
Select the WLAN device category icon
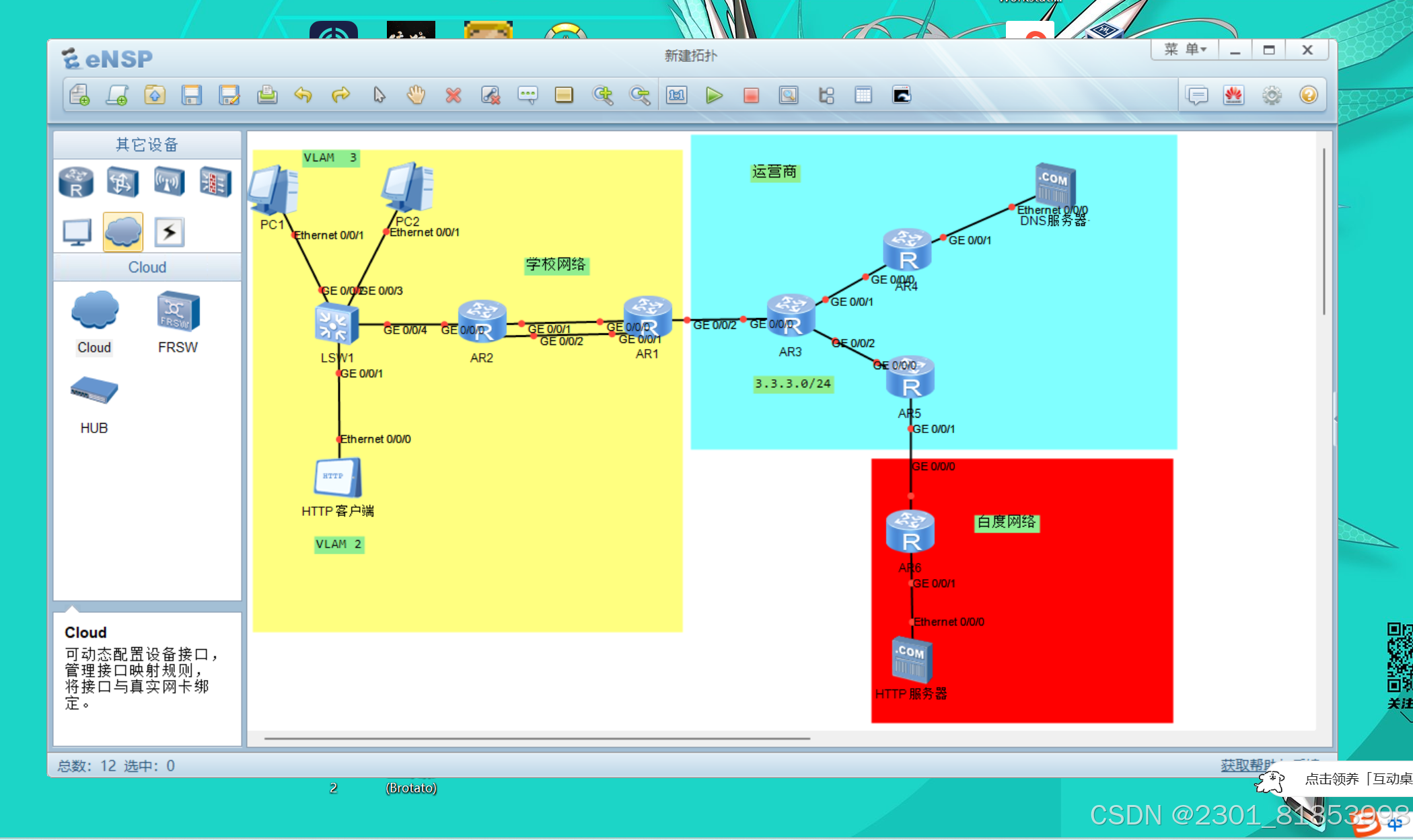click(169, 182)
